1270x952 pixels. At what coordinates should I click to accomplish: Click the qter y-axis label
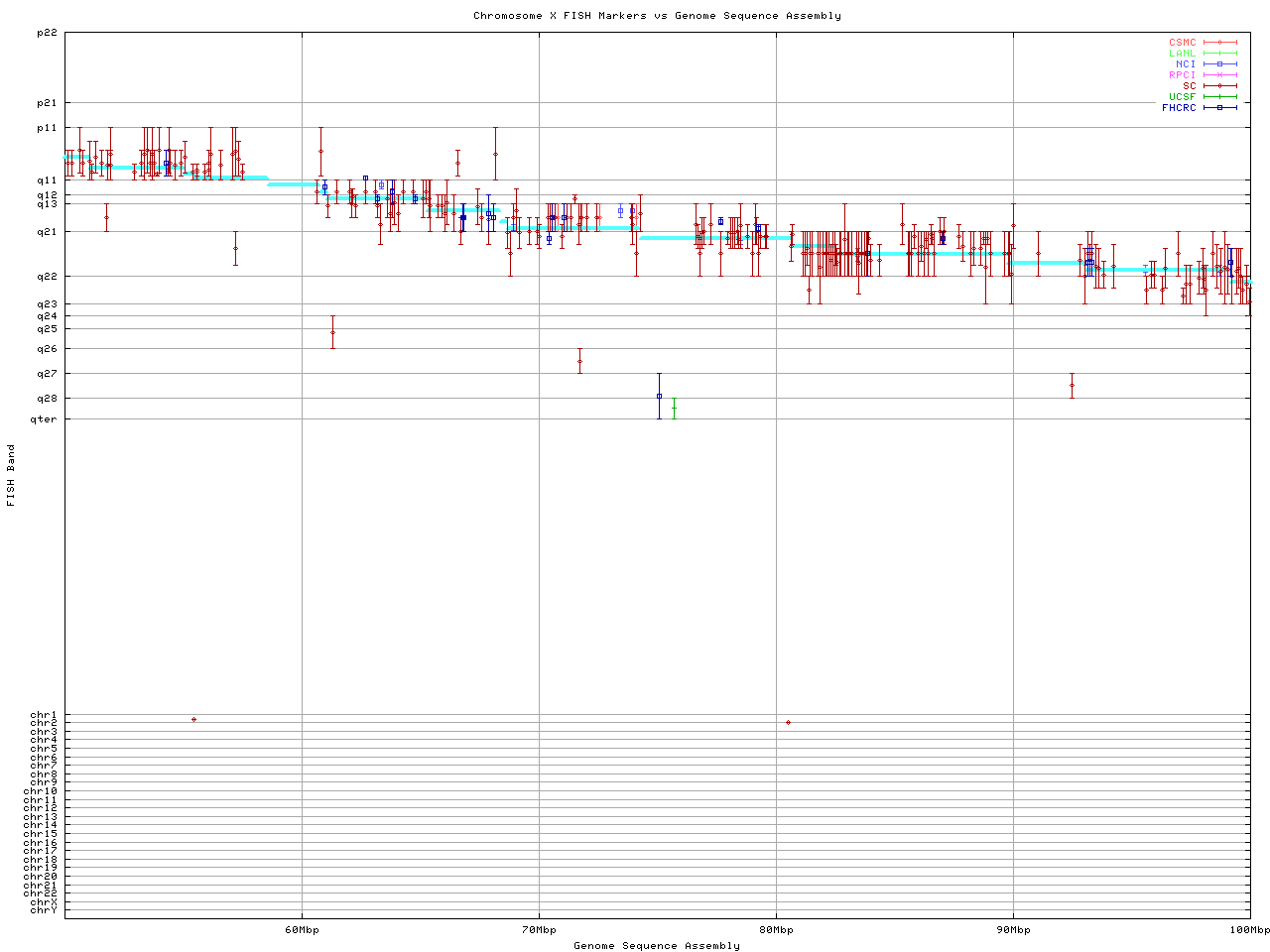click(44, 418)
